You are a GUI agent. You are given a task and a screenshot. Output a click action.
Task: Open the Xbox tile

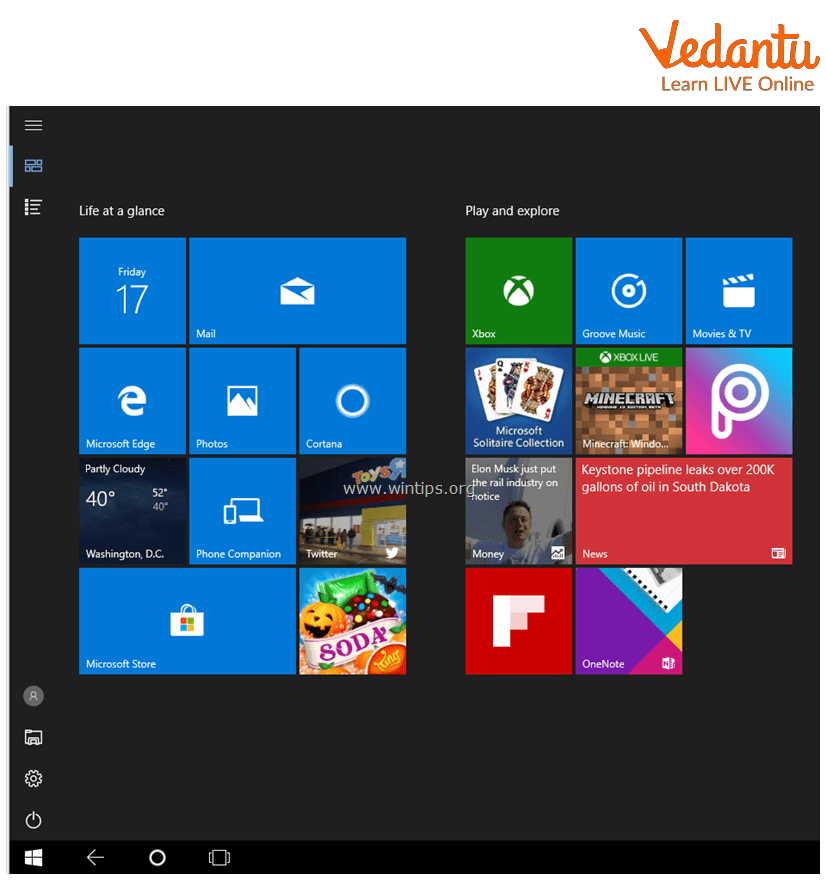point(518,291)
